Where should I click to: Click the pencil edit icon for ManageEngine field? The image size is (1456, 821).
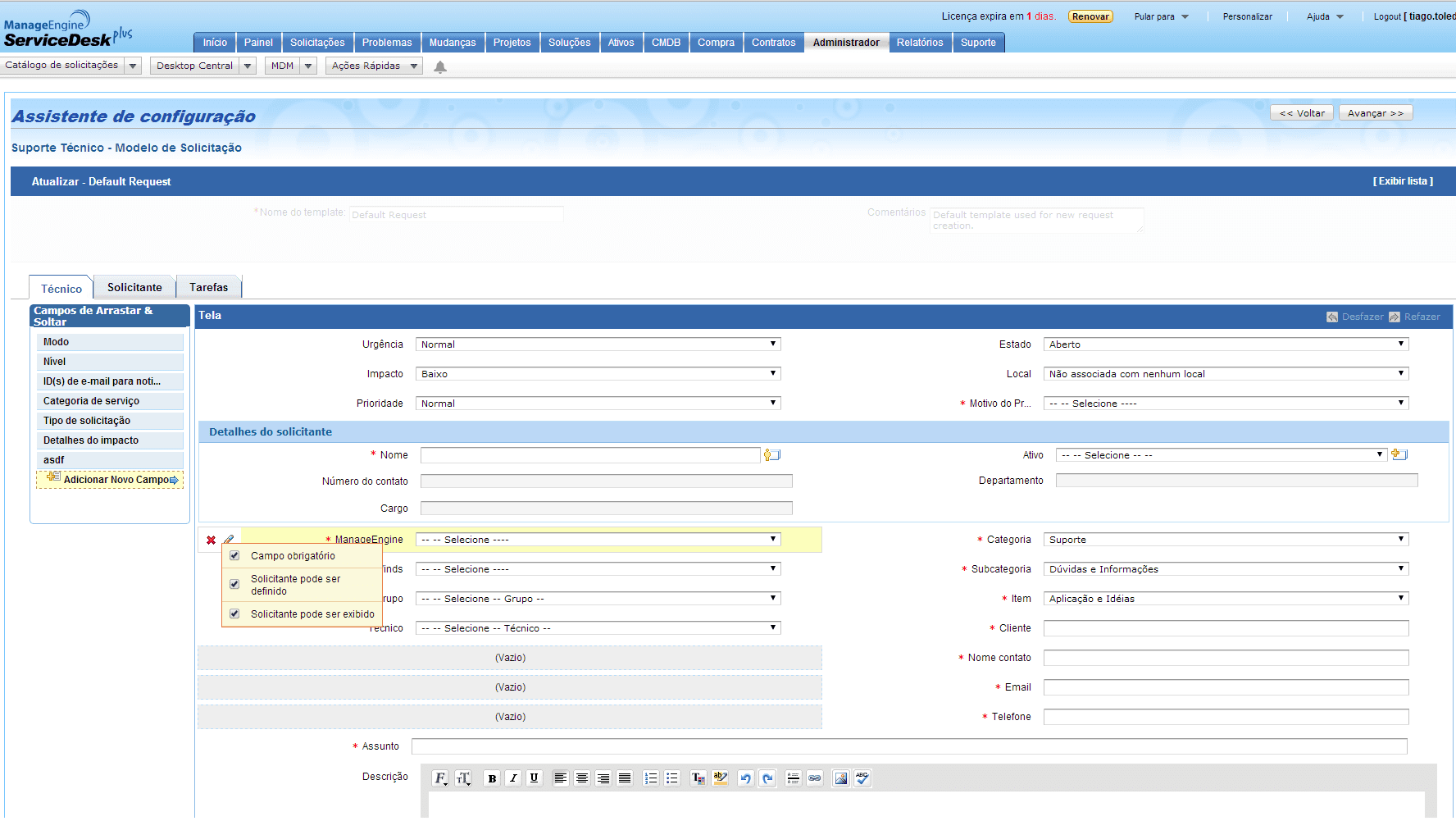tap(229, 540)
